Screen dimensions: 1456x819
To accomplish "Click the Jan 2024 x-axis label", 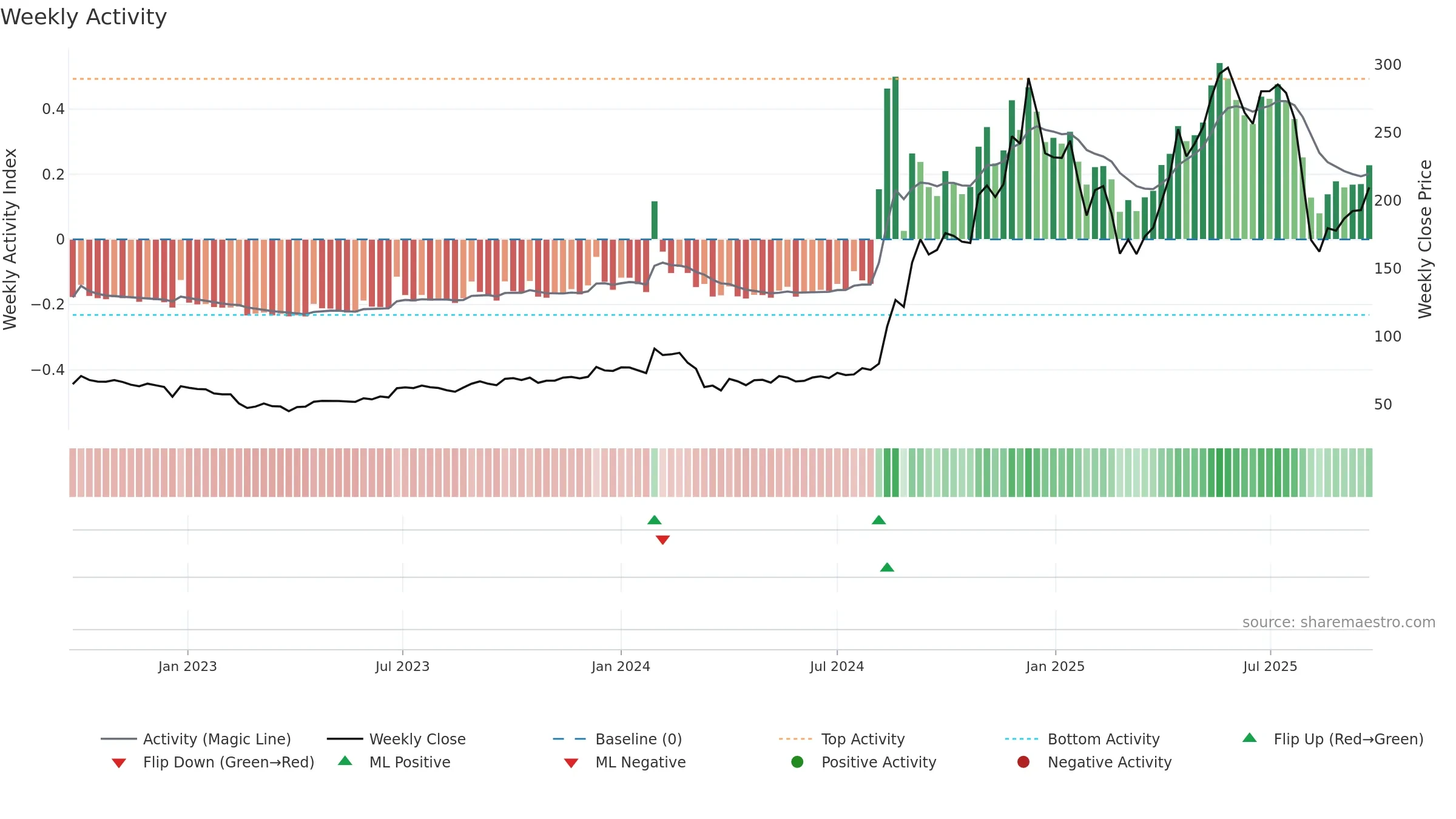I will (621, 667).
